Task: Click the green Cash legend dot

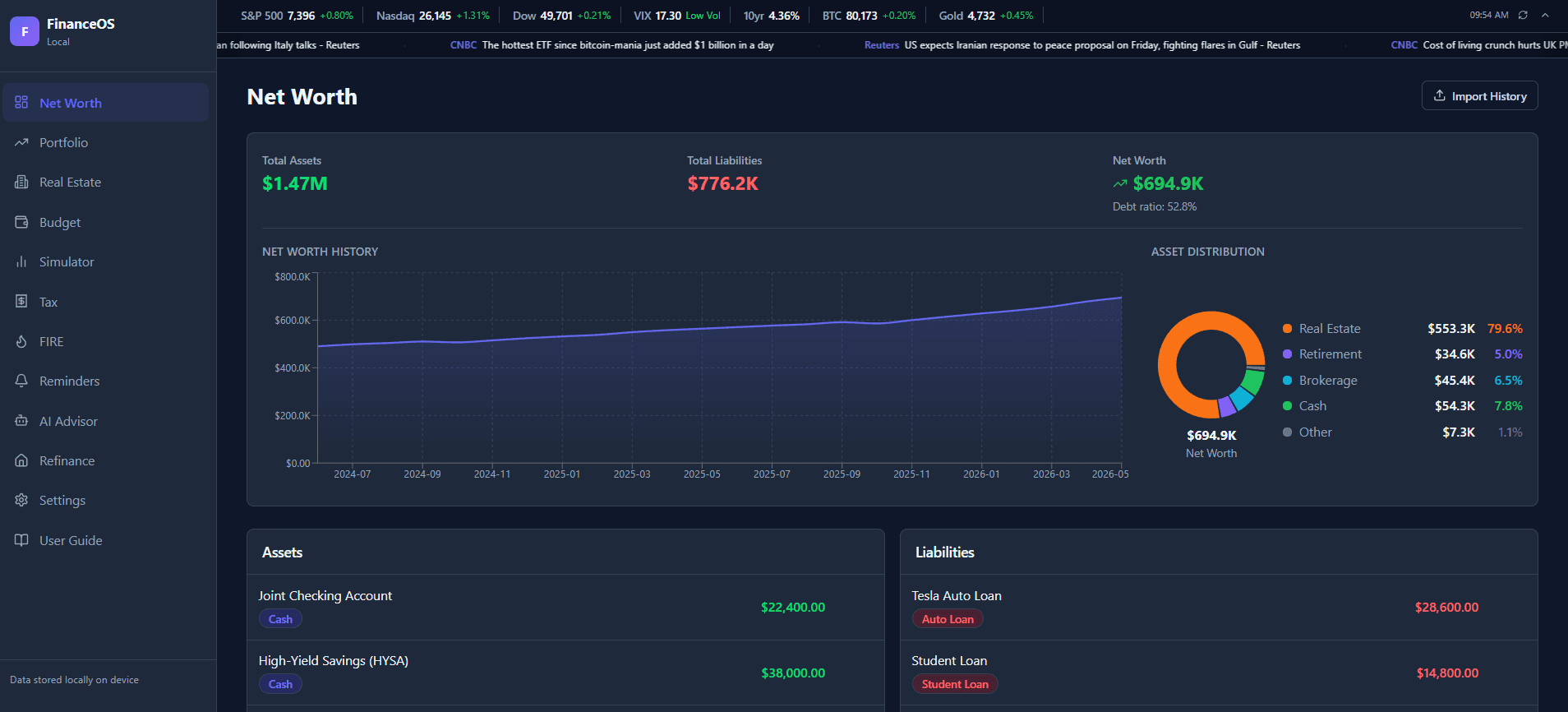Action: [x=1287, y=405]
